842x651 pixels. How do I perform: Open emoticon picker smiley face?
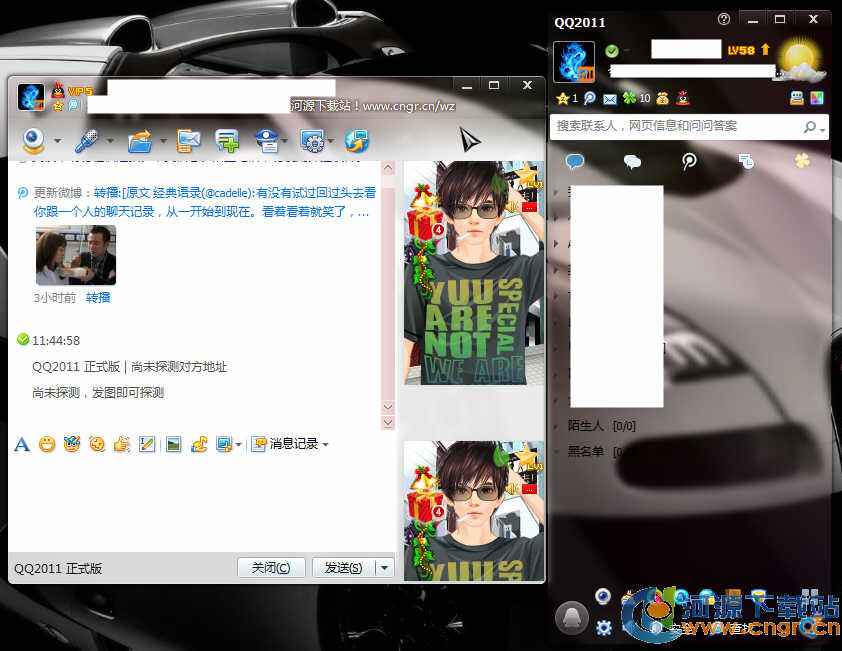(x=47, y=444)
